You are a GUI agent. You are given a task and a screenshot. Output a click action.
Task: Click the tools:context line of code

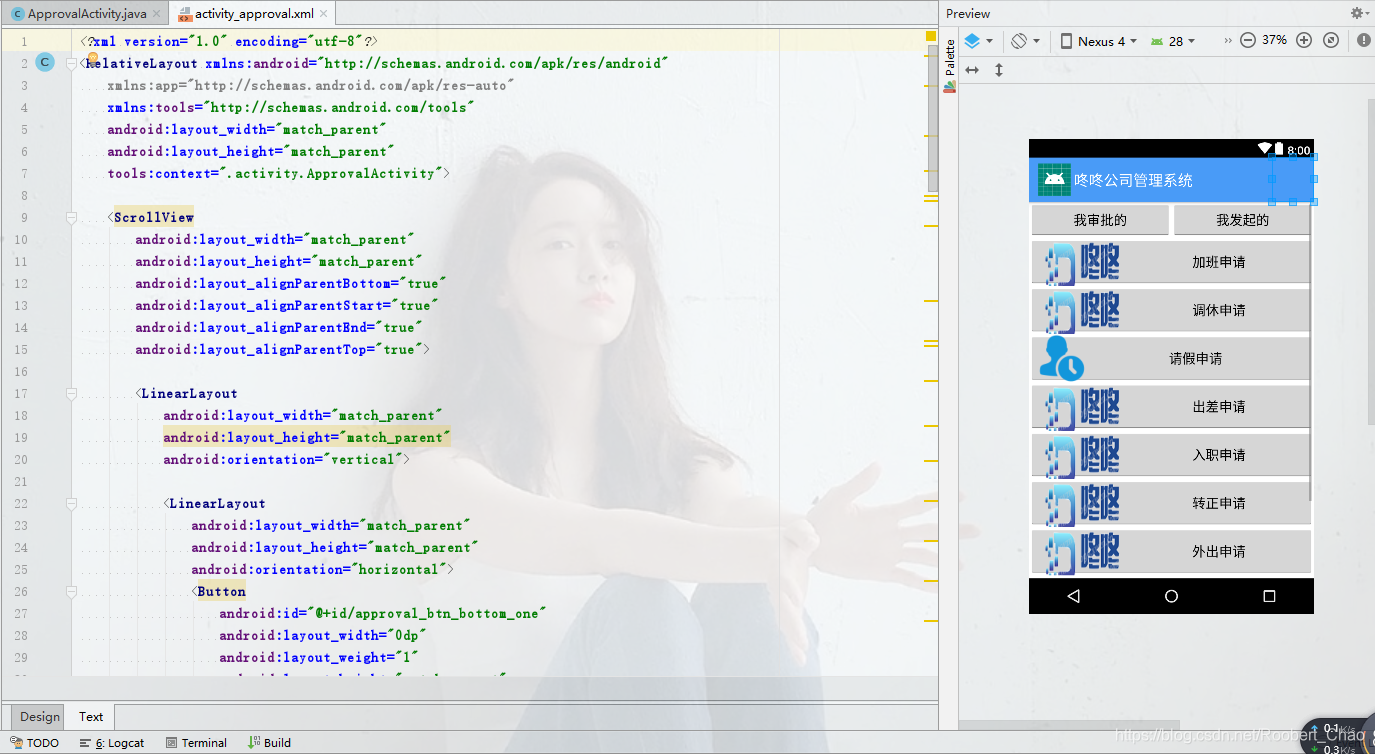tap(278, 173)
